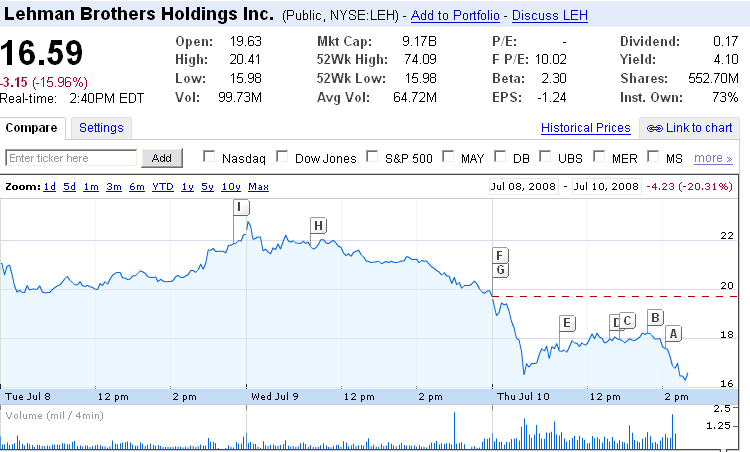The image size is (750, 452).
Task: Open news flag H on the chart
Action: pos(318,225)
